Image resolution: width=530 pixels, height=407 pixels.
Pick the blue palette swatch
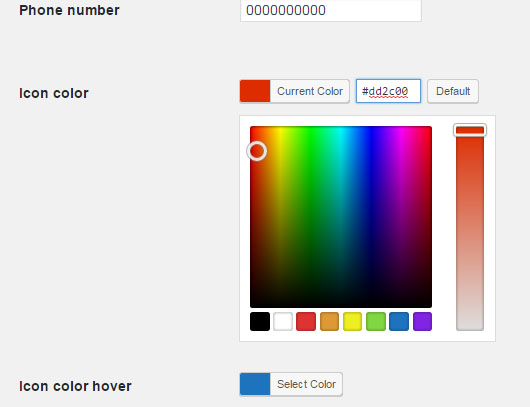(x=399, y=321)
